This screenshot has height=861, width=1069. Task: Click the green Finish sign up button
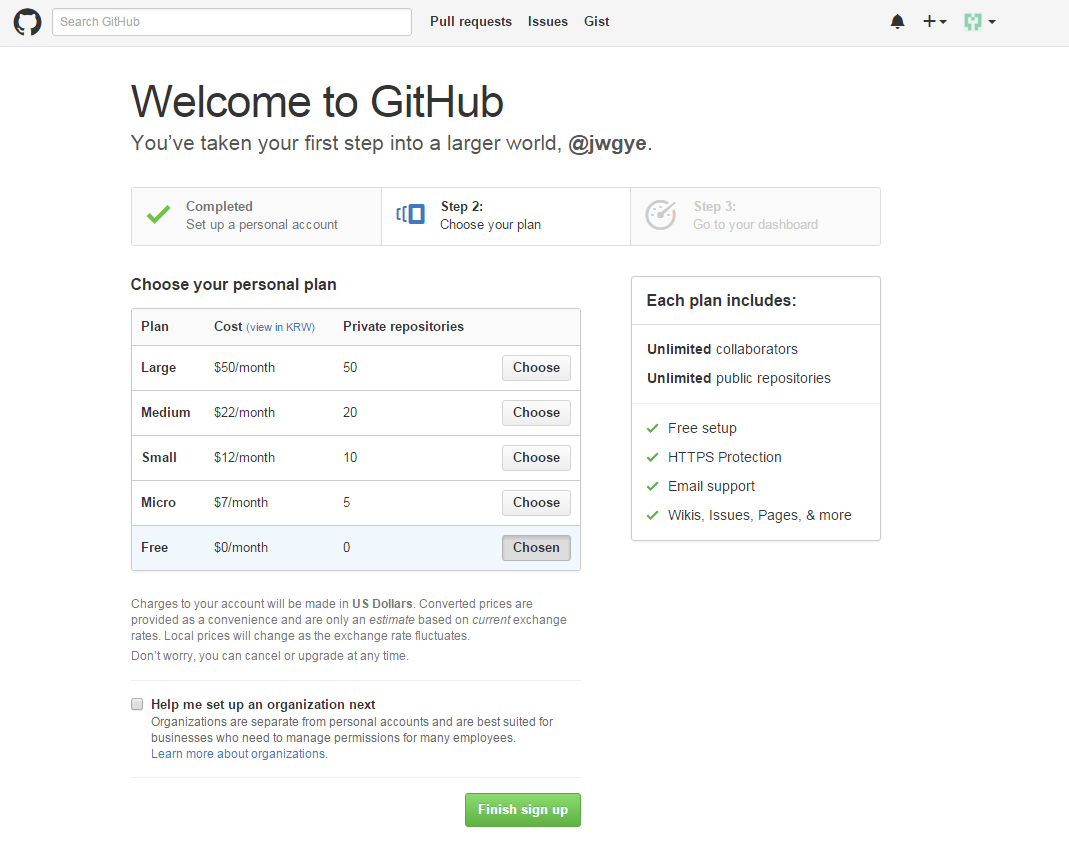pyautogui.click(x=523, y=810)
